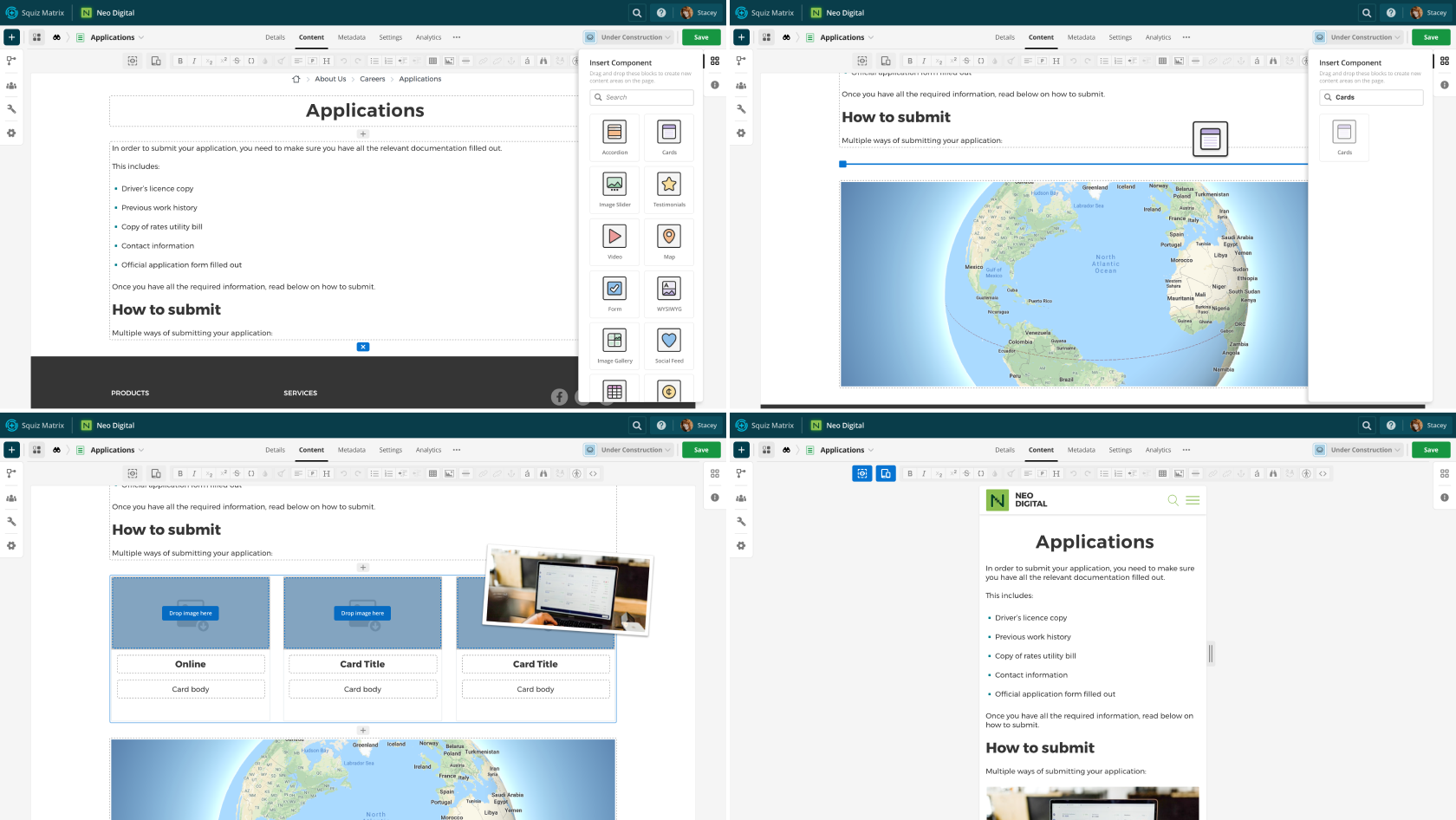Open Under Construction status dropdown top-left window

click(629, 37)
